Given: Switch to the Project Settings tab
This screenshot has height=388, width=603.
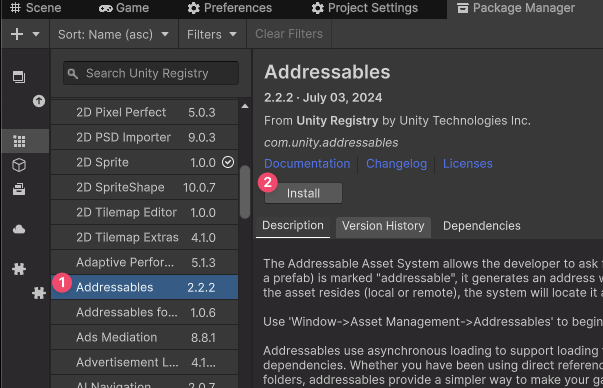Looking at the screenshot, I should (x=364, y=8).
